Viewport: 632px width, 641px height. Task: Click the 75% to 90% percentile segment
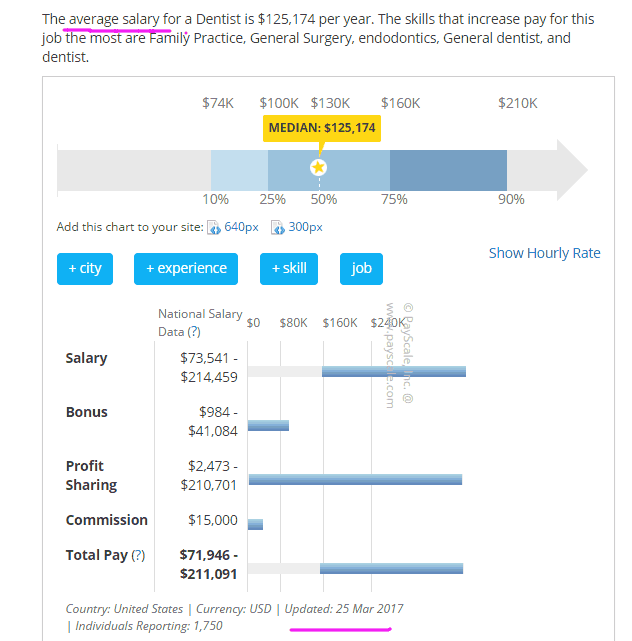[x=448, y=170]
